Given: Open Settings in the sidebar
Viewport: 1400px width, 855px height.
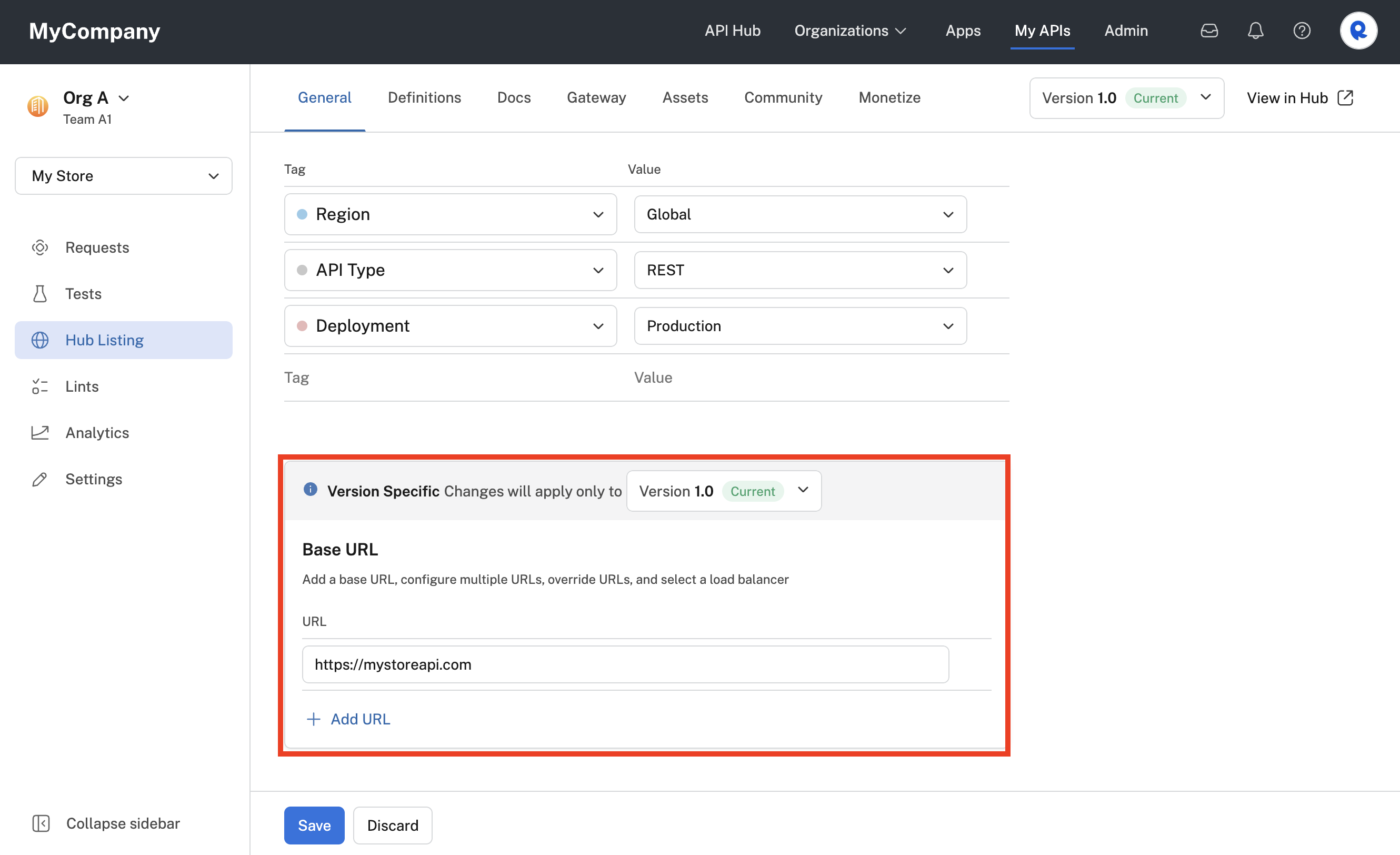Looking at the screenshot, I should click(124, 479).
